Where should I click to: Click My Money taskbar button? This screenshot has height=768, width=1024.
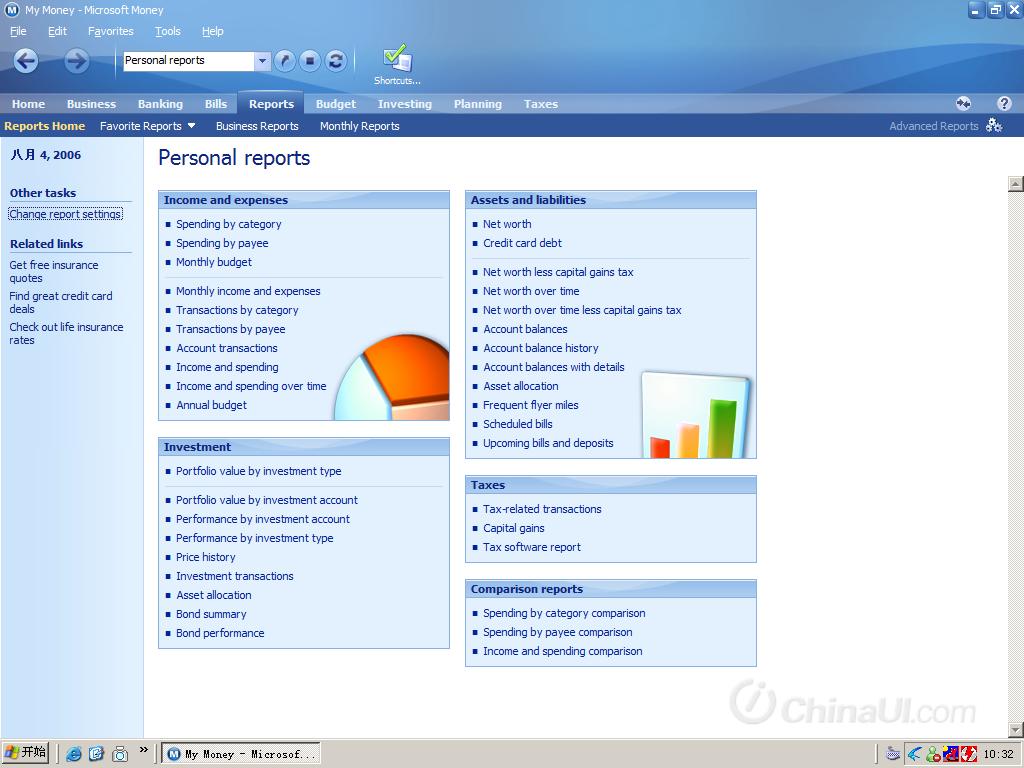pyautogui.click(x=241, y=754)
